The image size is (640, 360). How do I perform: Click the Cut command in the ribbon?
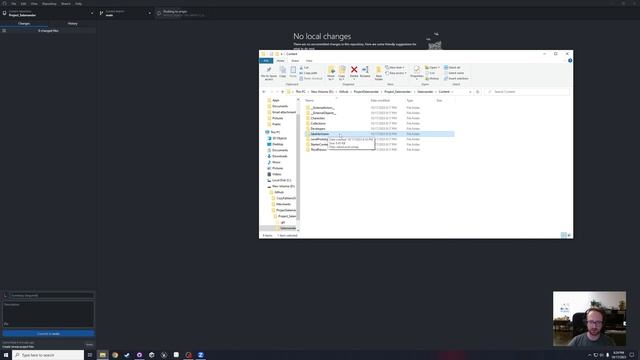coord(304,68)
